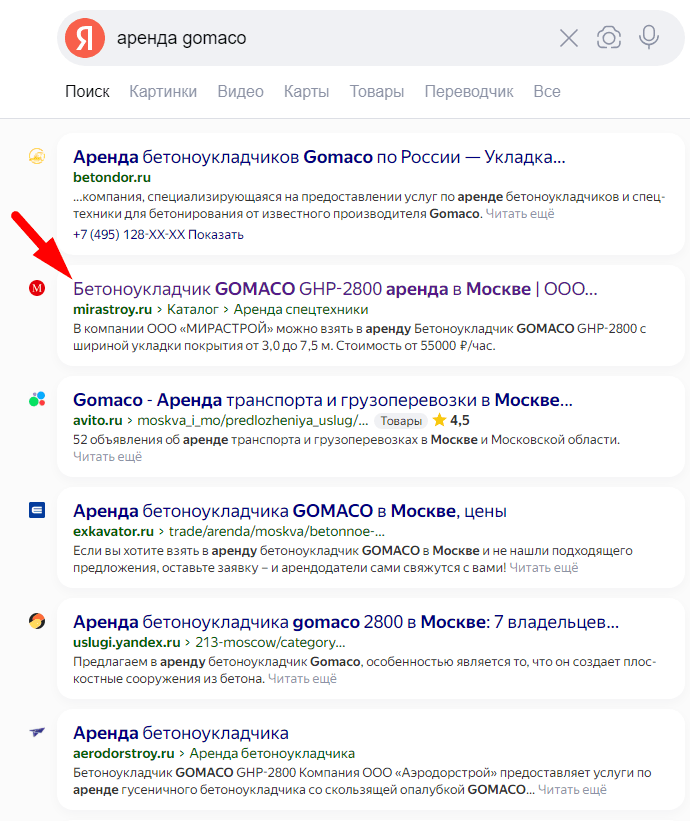The height and width of the screenshot is (821, 690).
Task: Open the Товары tab
Action: pos(376,92)
